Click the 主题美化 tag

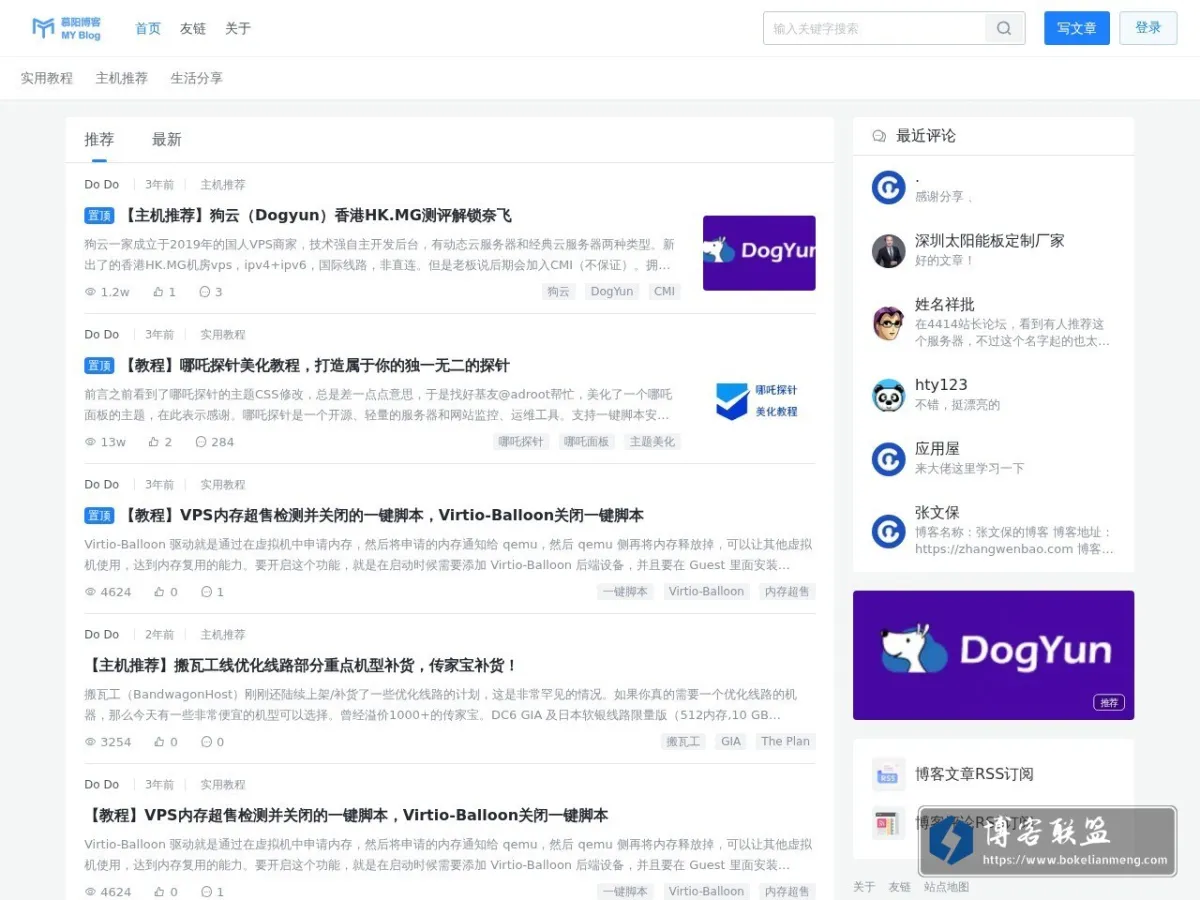point(652,442)
